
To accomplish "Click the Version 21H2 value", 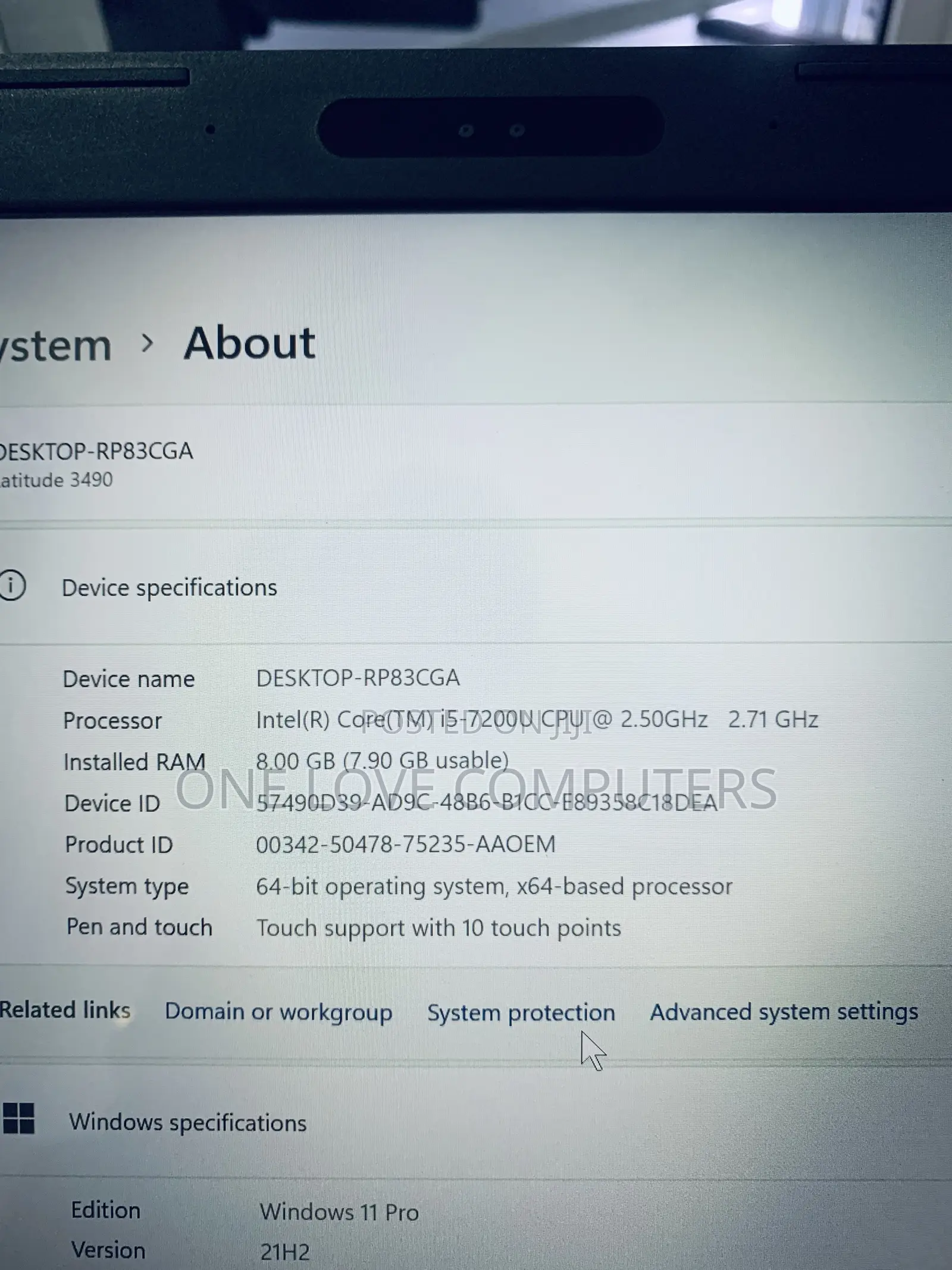I will [285, 1252].
